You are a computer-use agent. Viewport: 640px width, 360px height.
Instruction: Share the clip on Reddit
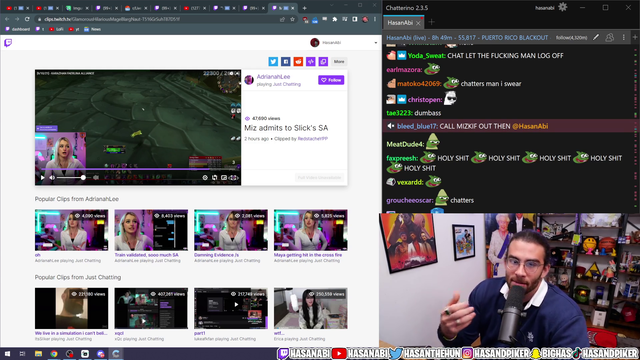coord(298,61)
